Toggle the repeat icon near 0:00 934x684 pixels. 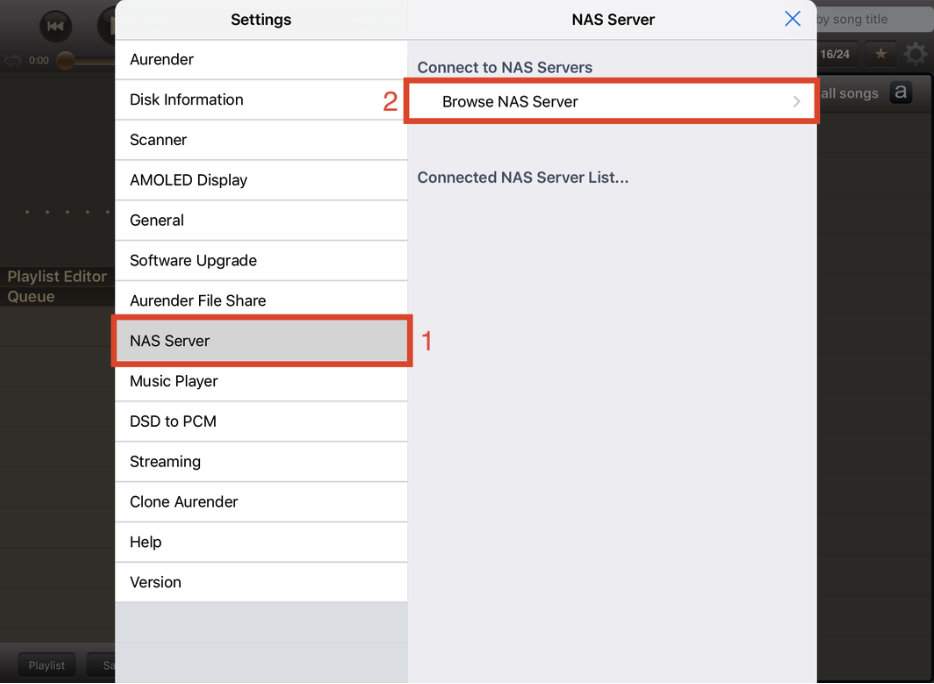[x=13, y=60]
